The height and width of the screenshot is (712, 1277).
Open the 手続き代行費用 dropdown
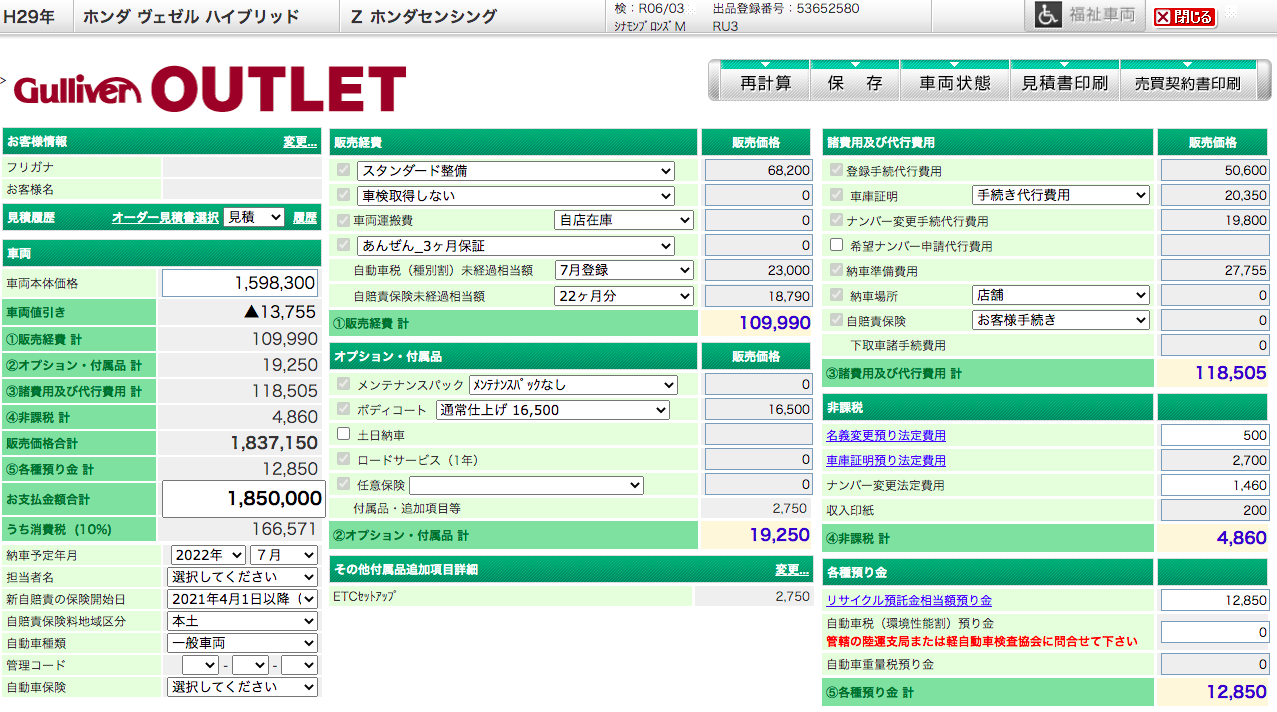coord(1061,195)
